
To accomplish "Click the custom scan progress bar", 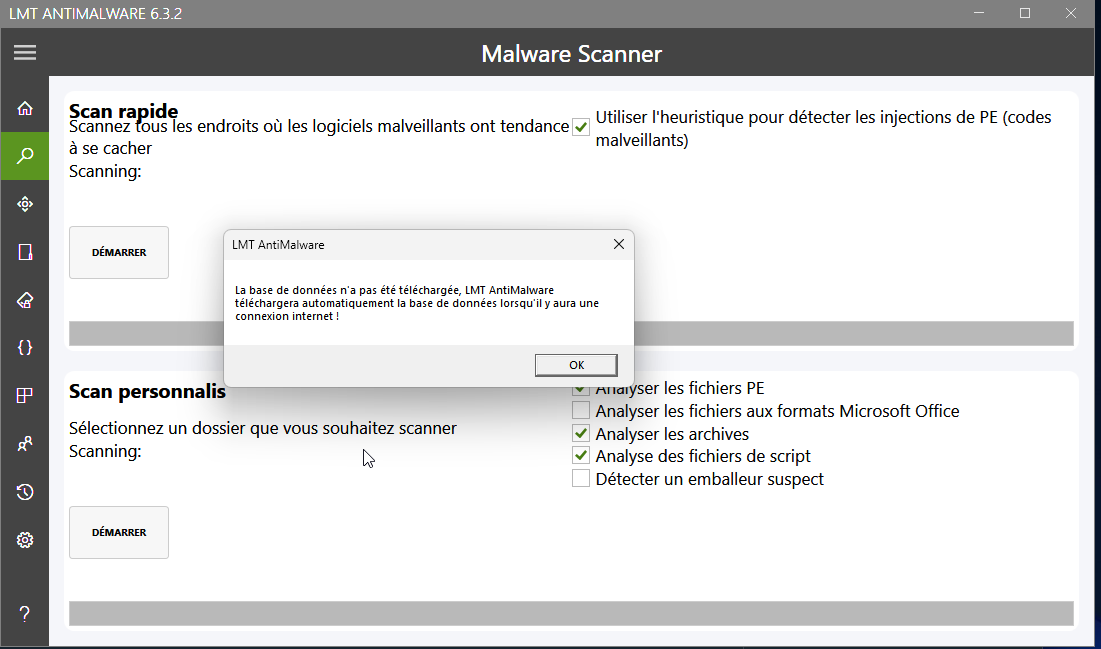I will click(x=571, y=613).
